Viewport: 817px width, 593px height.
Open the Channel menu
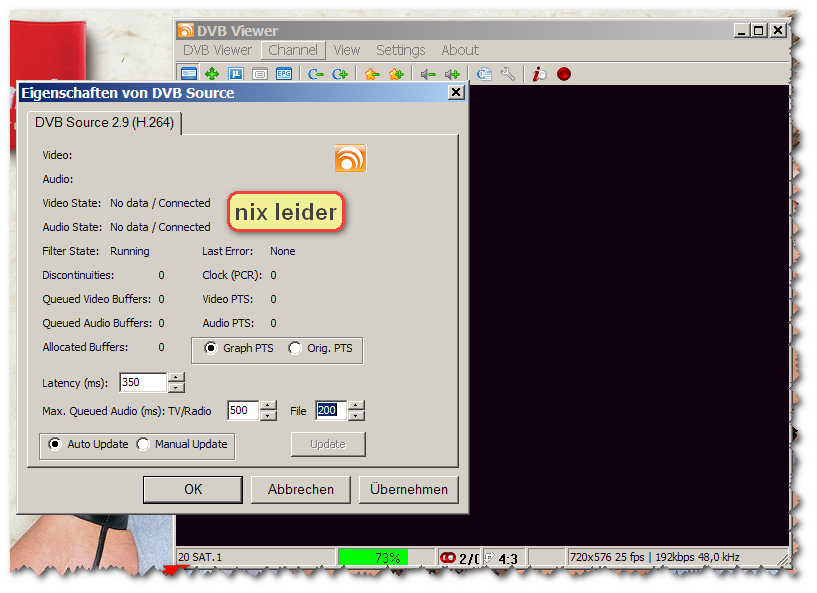click(x=293, y=50)
